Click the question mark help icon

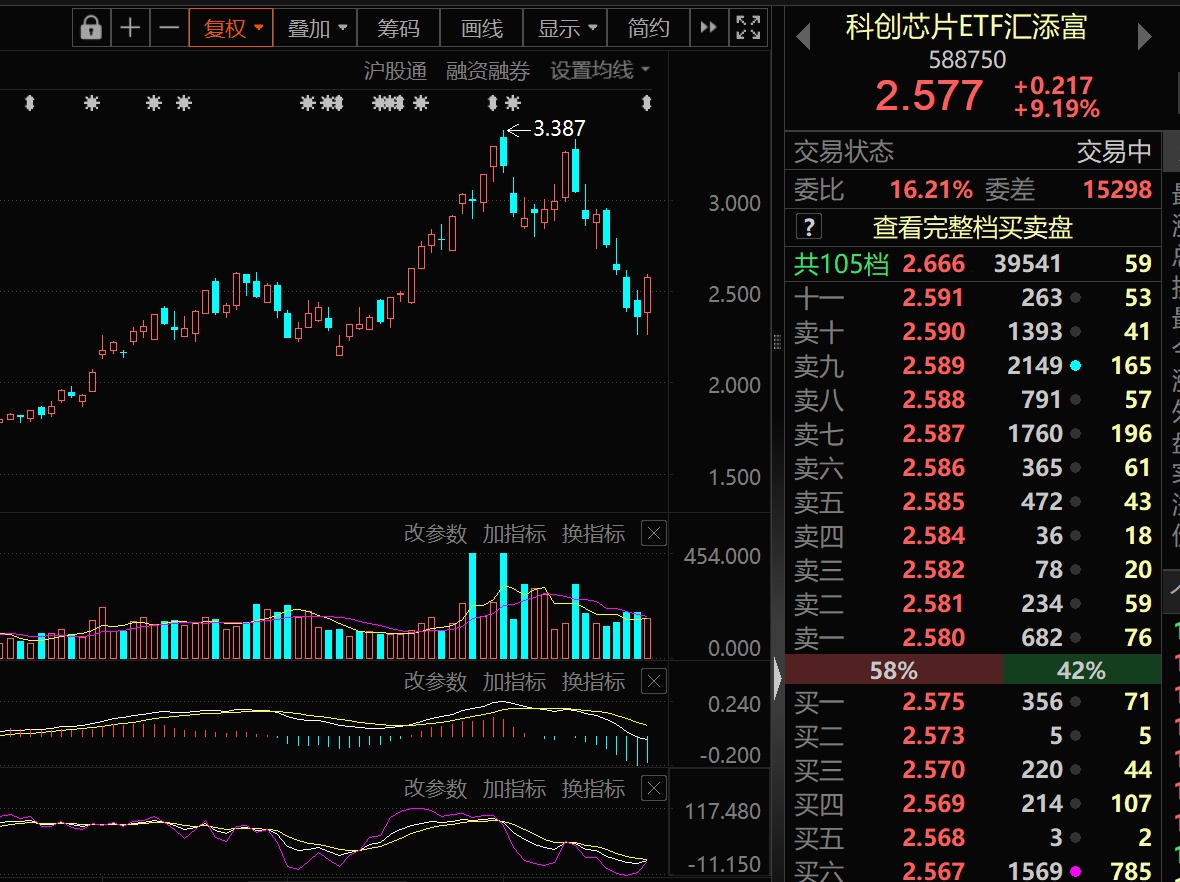click(808, 227)
